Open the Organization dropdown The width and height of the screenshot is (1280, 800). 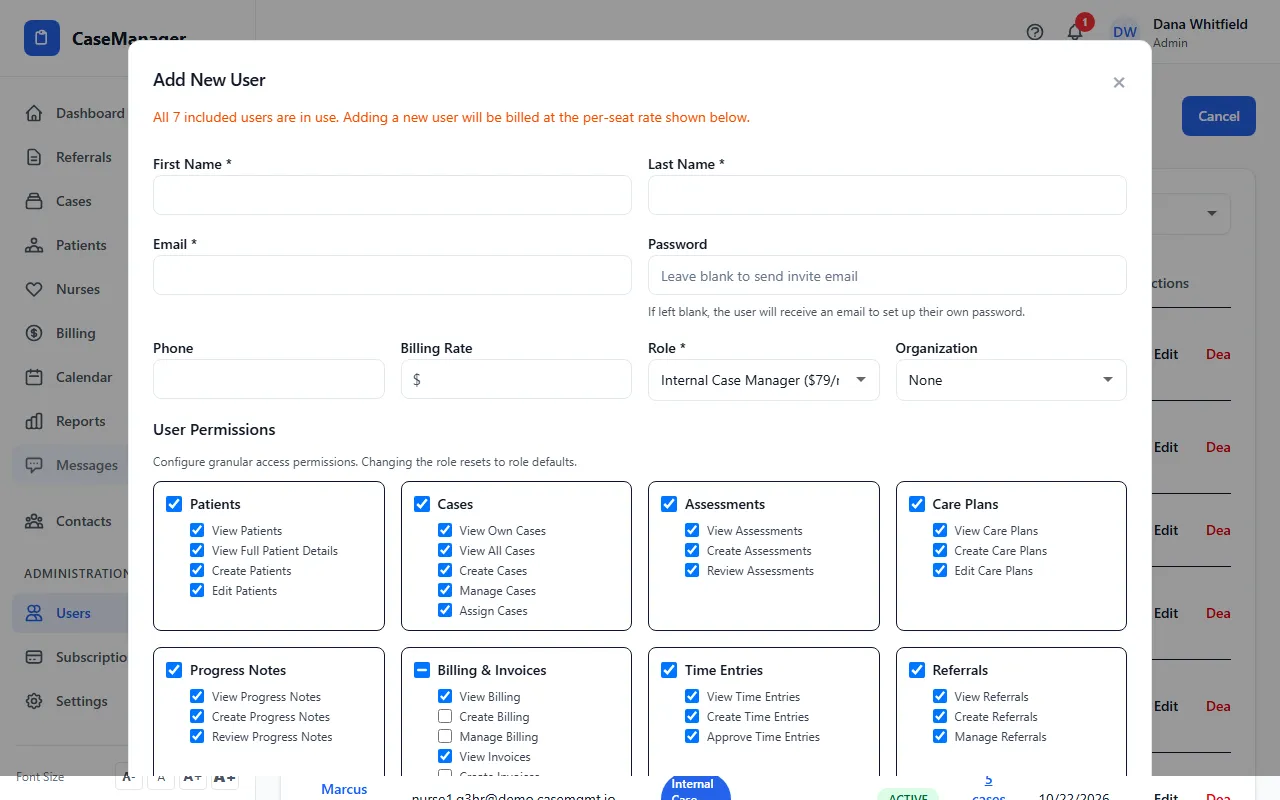point(1011,380)
